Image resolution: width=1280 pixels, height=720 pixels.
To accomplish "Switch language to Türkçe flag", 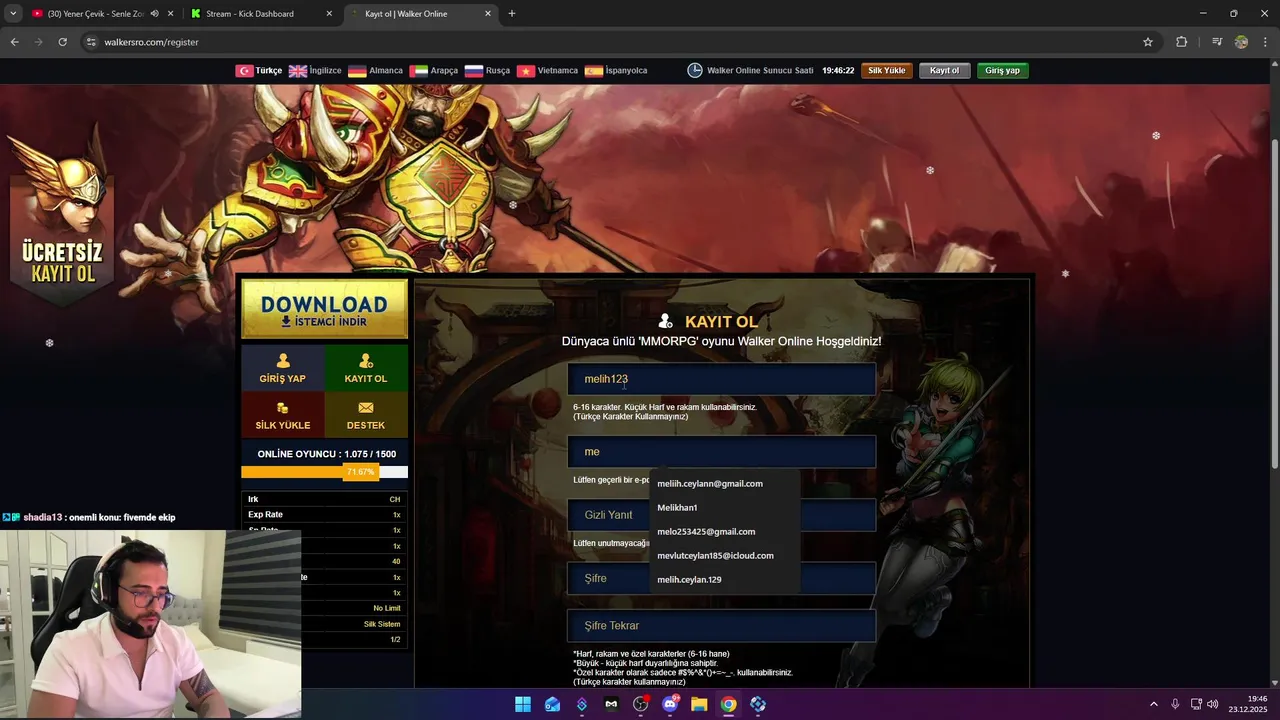I will pos(258,71).
